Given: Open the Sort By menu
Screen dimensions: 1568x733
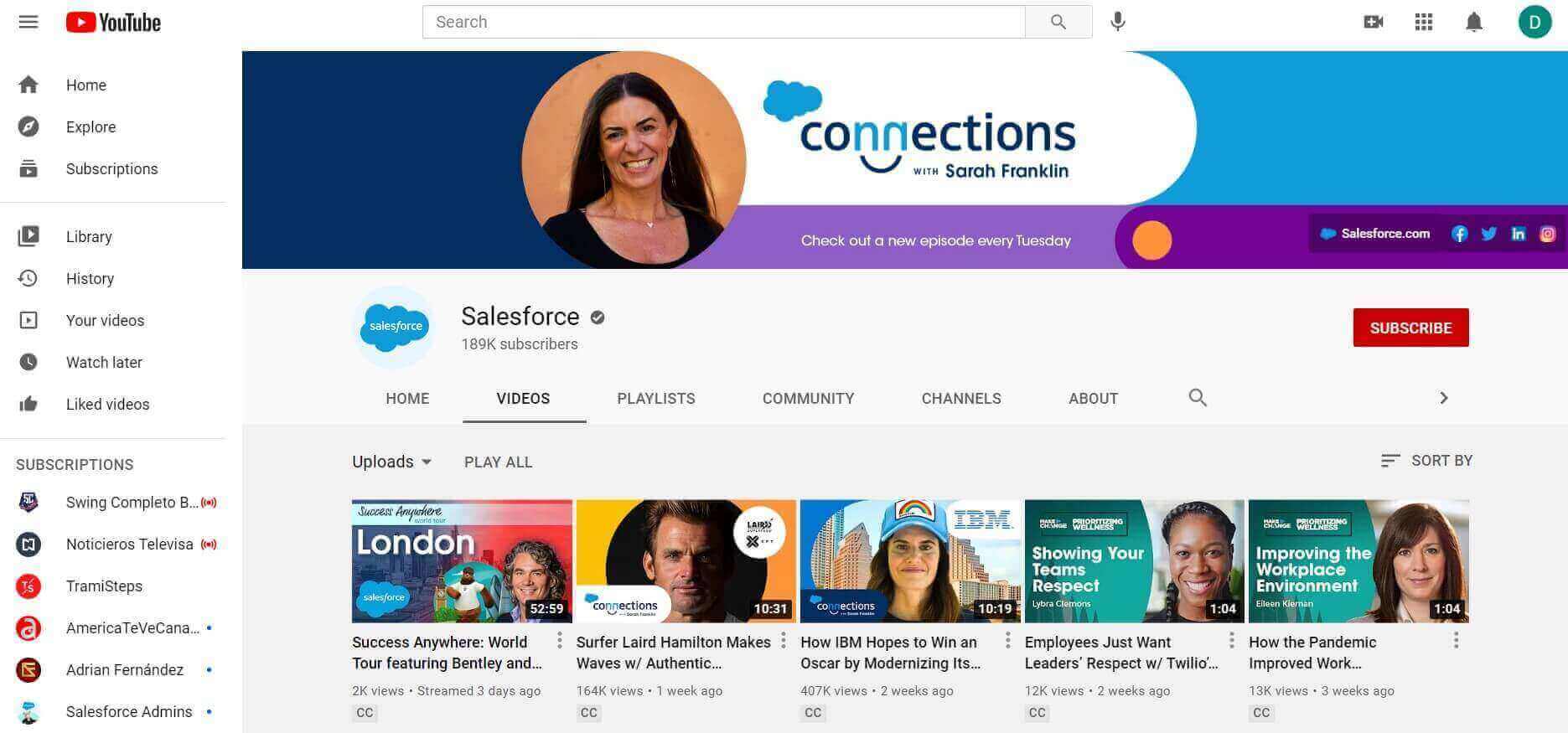Looking at the screenshot, I should [1426, 461].
